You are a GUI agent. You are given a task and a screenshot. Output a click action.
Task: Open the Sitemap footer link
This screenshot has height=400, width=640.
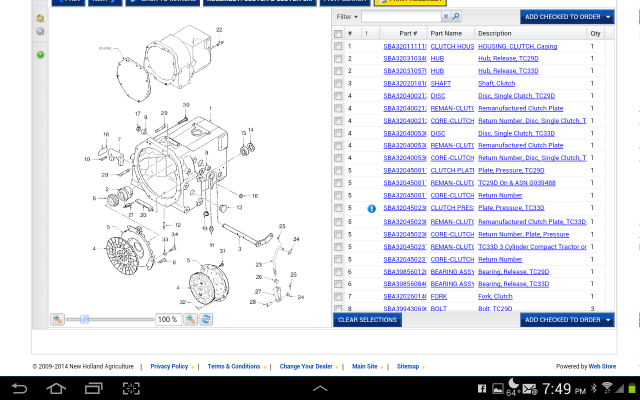coord(408,367)
